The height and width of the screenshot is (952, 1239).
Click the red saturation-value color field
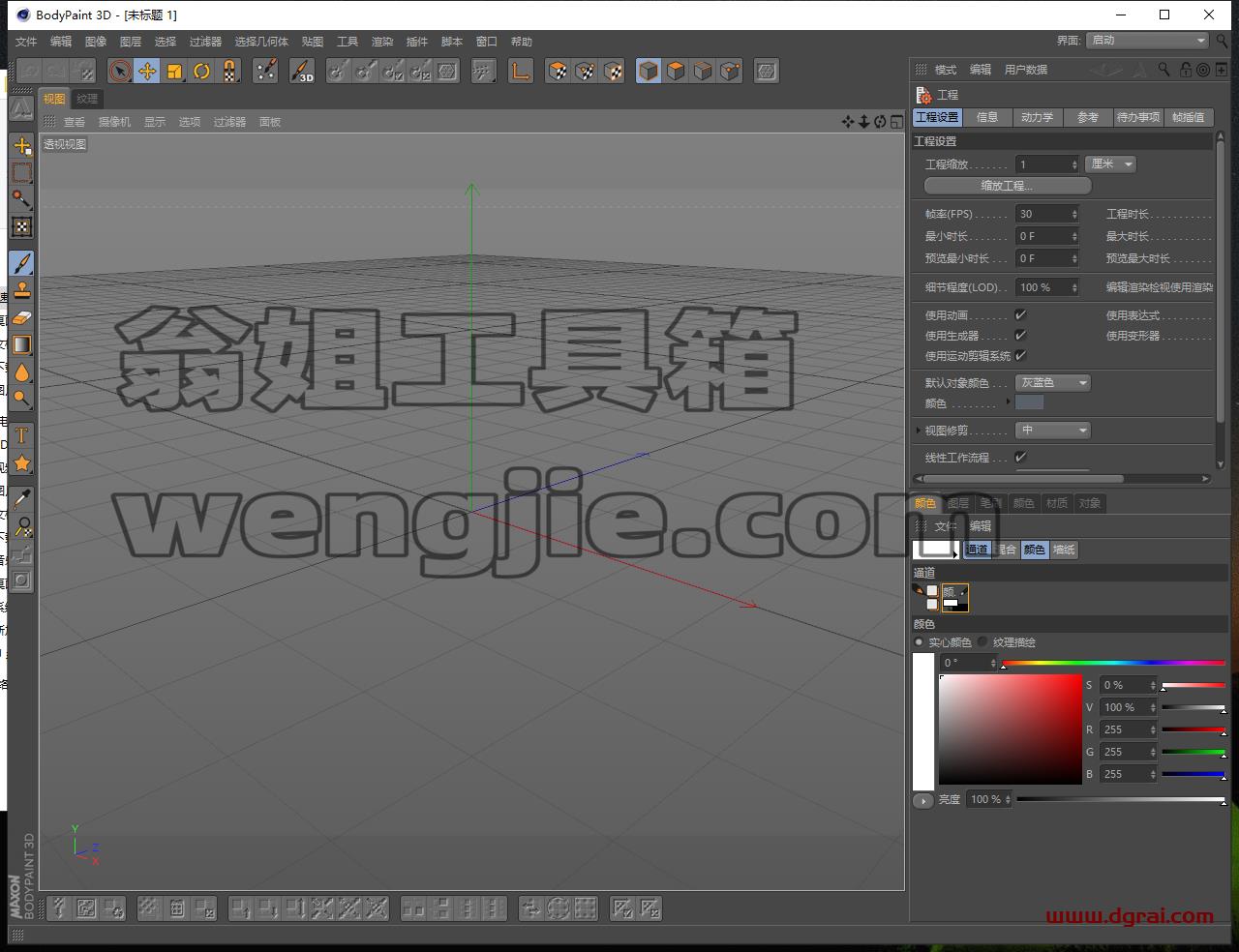[x=1011, y=729]
